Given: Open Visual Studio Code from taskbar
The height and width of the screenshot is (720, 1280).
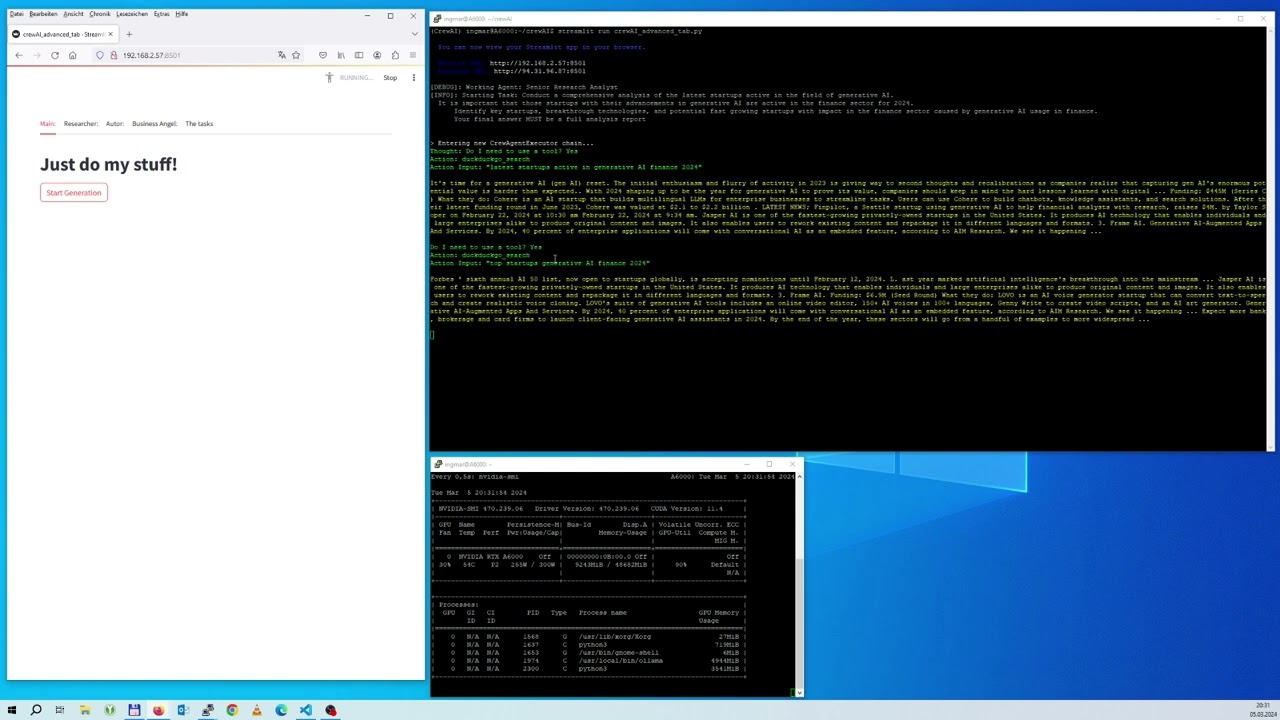Looking at the screenshot, I should (x=305, y=710).
